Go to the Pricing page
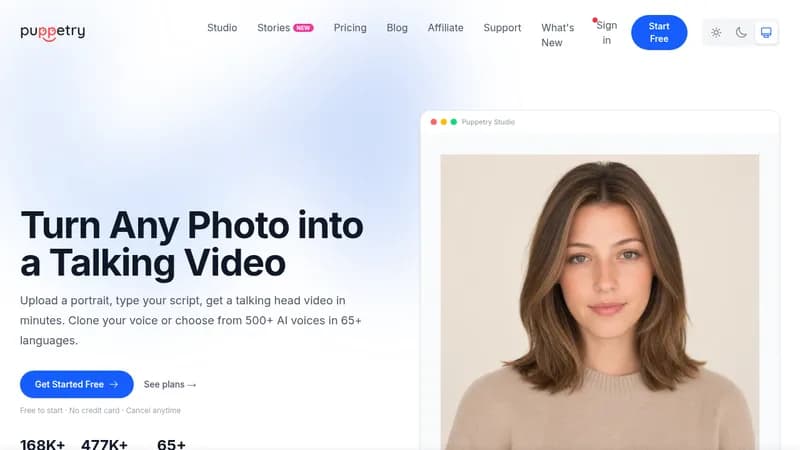Screen dimensions: 800x450 pyautogui.click(x=350, y=28)
